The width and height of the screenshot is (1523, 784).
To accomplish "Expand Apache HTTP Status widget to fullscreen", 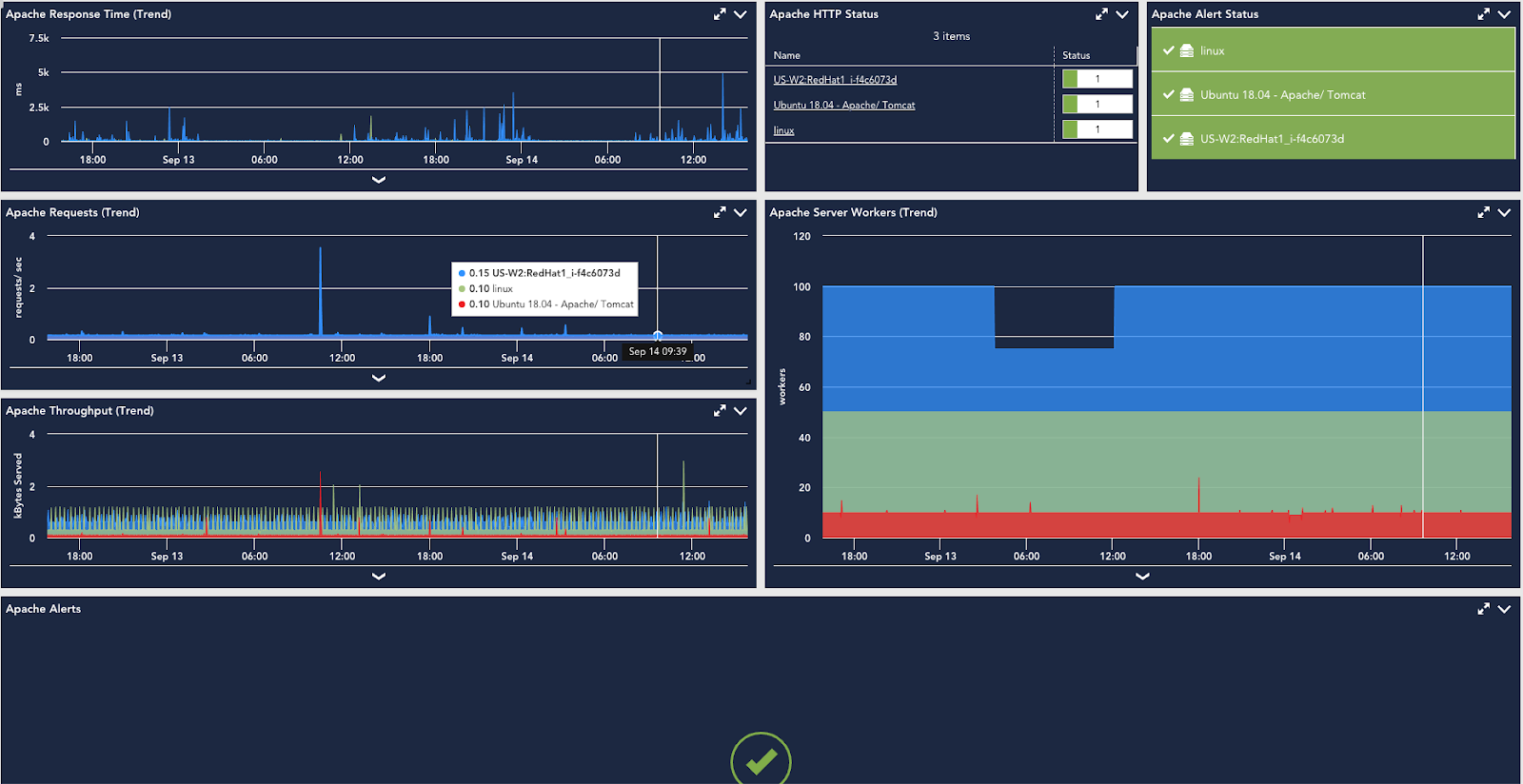I will click(1101, 14).
